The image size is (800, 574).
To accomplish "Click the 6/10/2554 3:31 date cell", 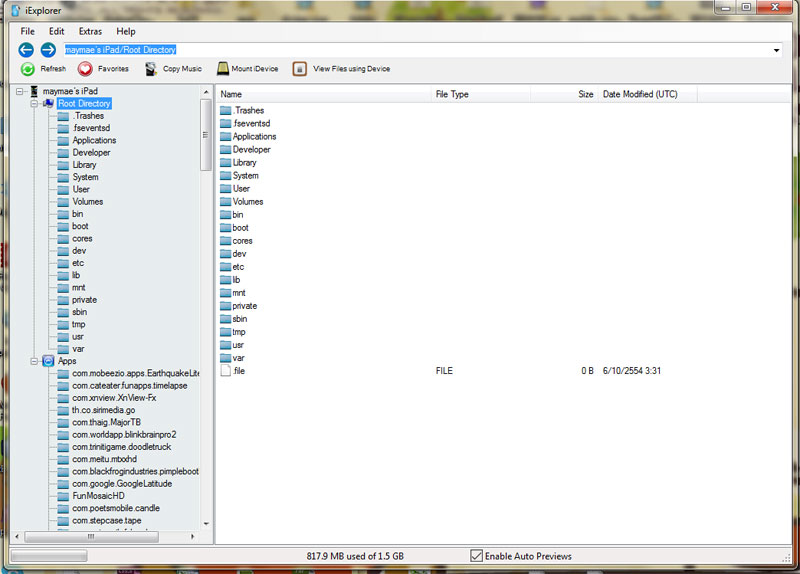I will pyautogui.click(x=632, y=371).
